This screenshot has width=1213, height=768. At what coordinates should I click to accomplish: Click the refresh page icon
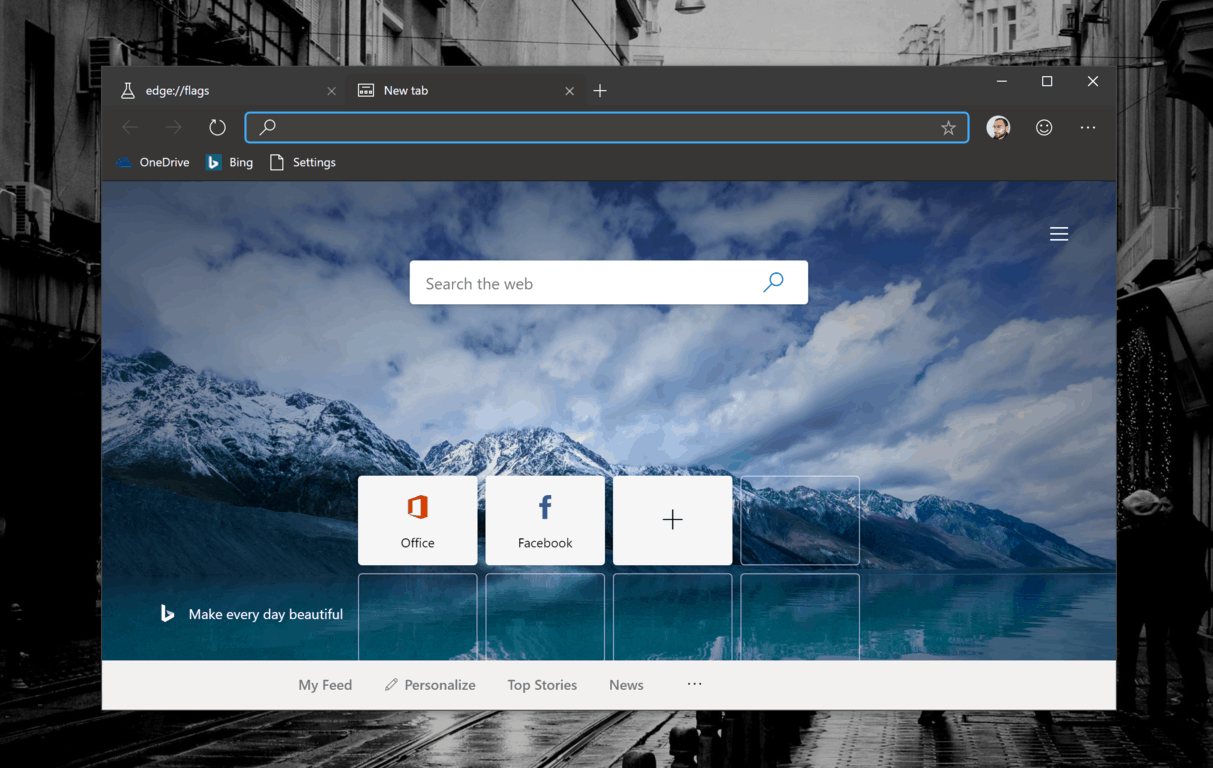click(x=217, y=127)
